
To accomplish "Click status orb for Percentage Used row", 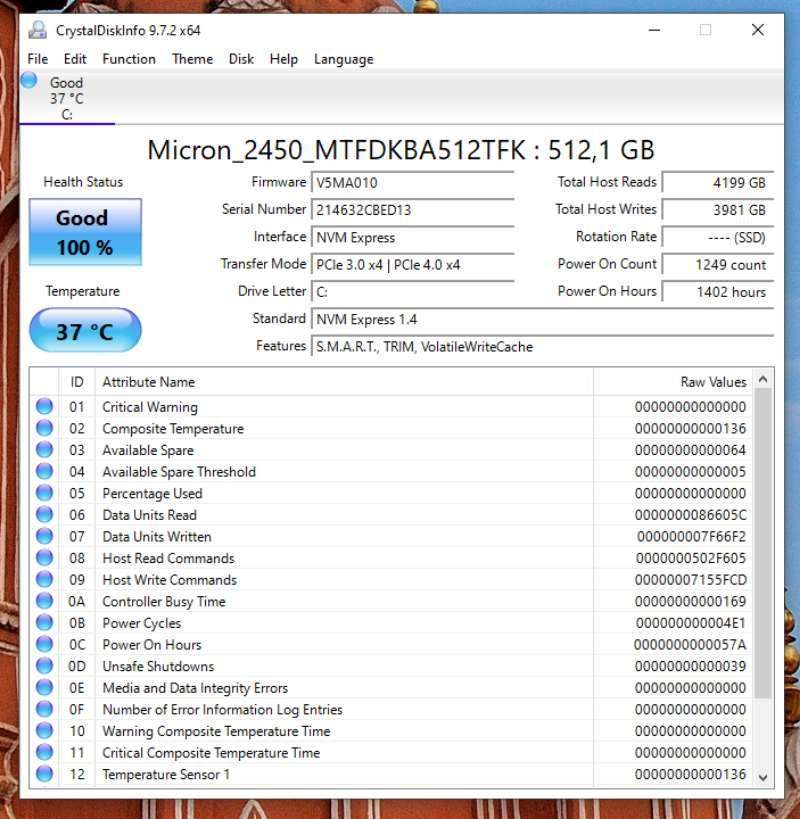I will click(44, 493).
